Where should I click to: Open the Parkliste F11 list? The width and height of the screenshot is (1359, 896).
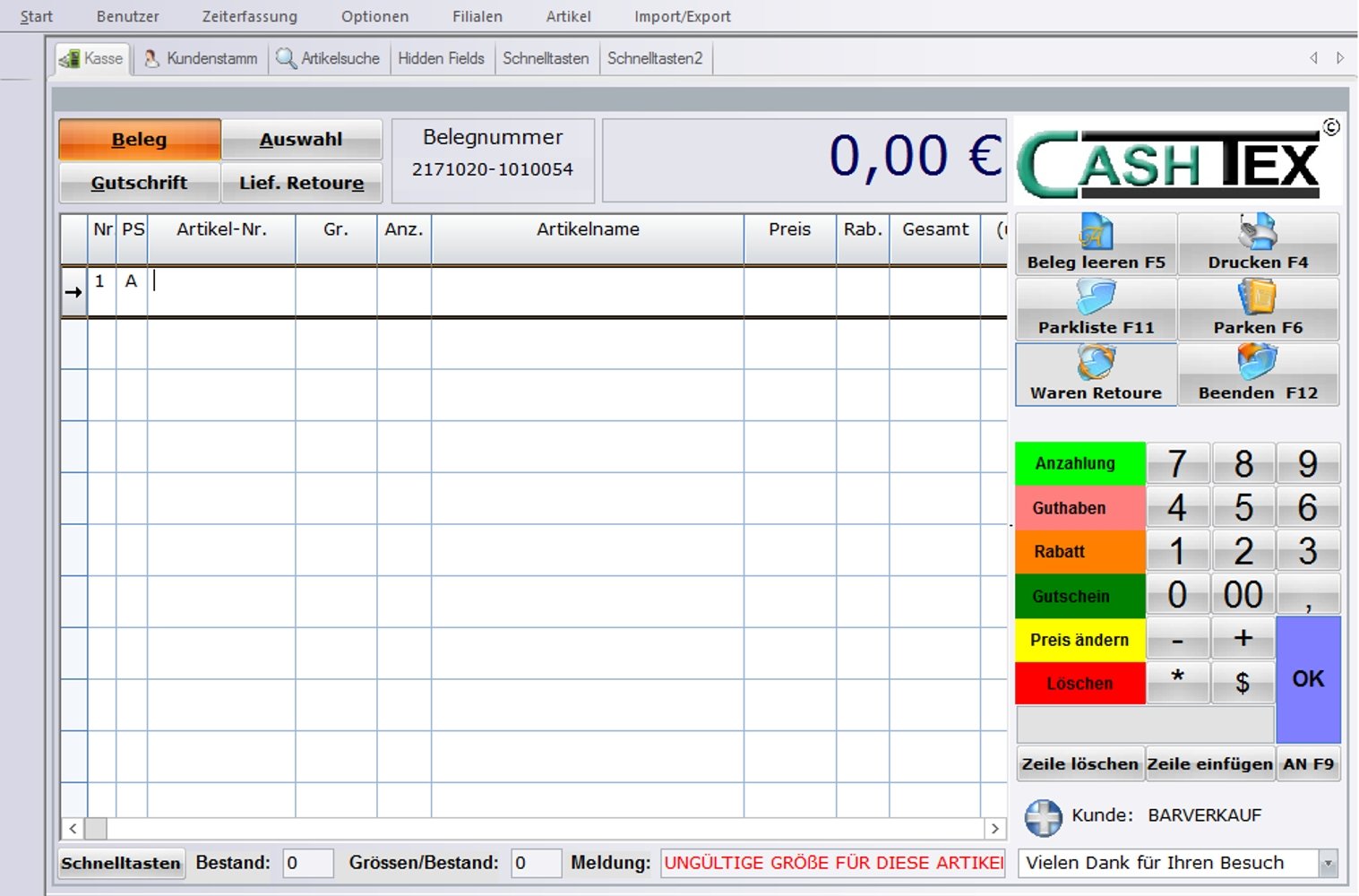1096,309
